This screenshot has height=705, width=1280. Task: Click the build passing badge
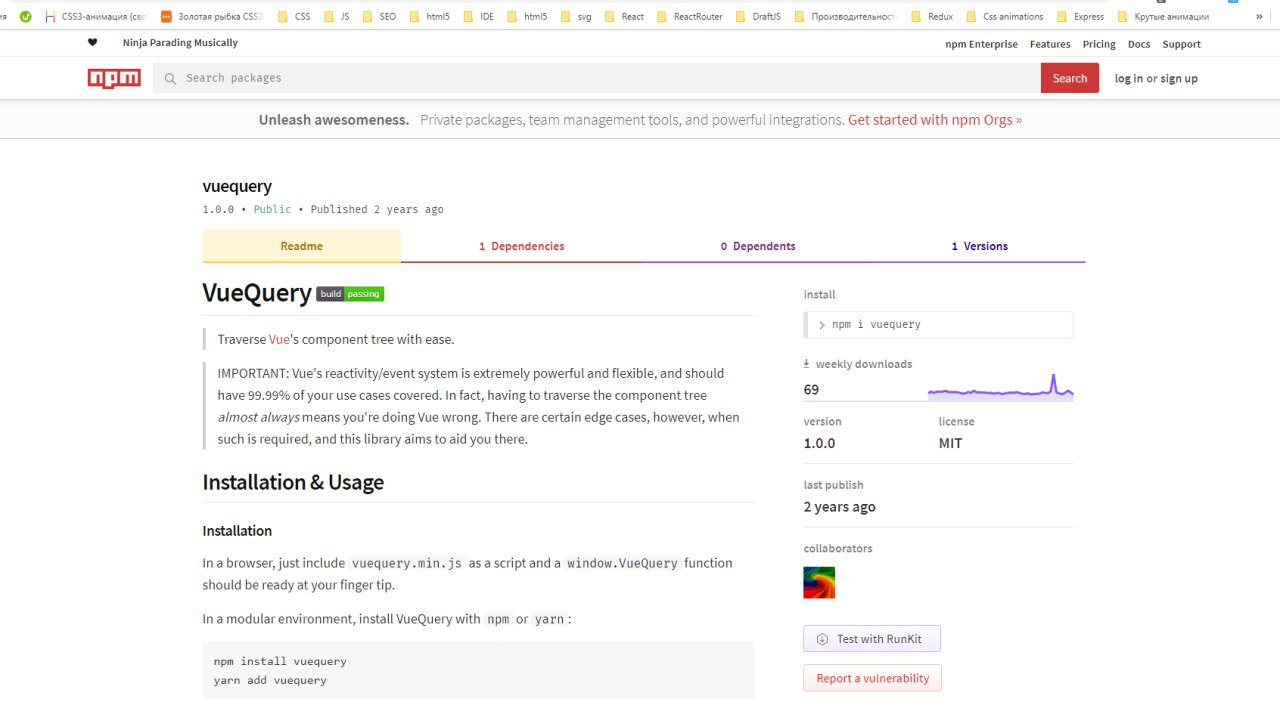pos(350,294)
